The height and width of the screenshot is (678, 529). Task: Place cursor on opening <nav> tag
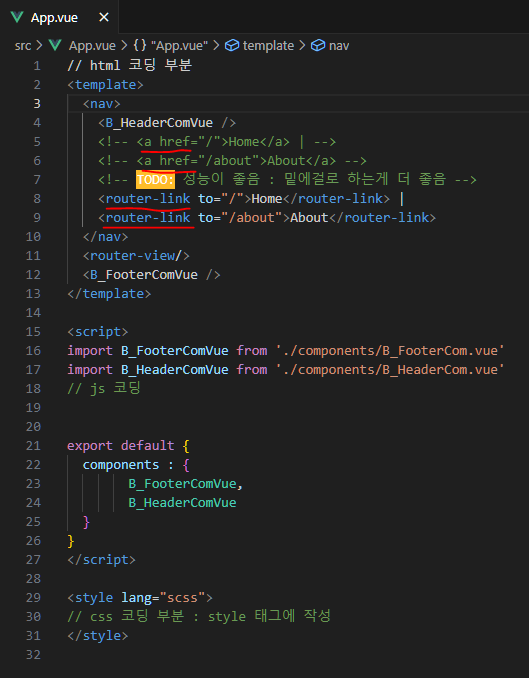click(x=102, y=104)
